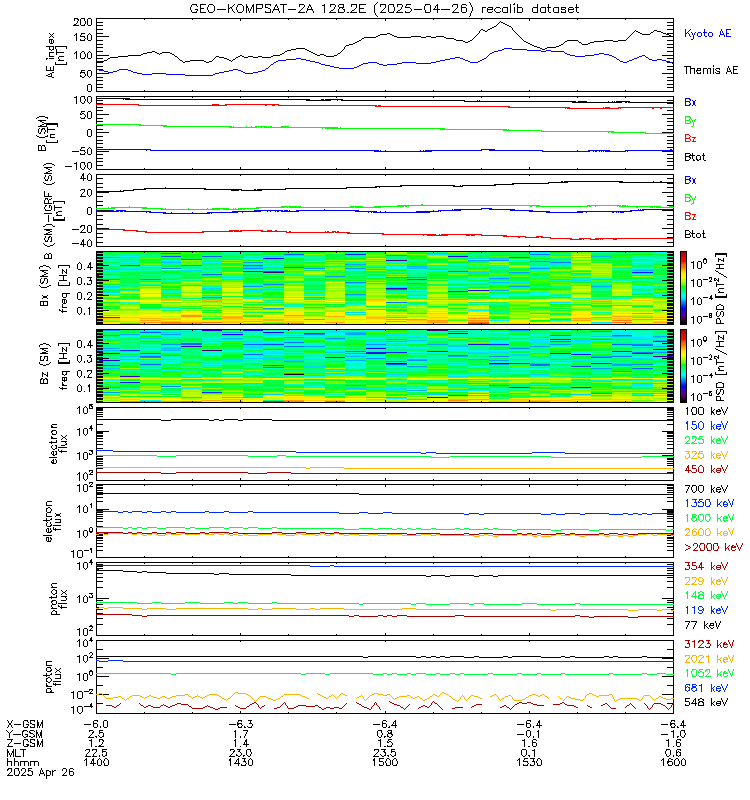This screenshot has width=750, height=800.
Task: Click Bz legend in B-IGRF panel
Action: coord(690,216)
